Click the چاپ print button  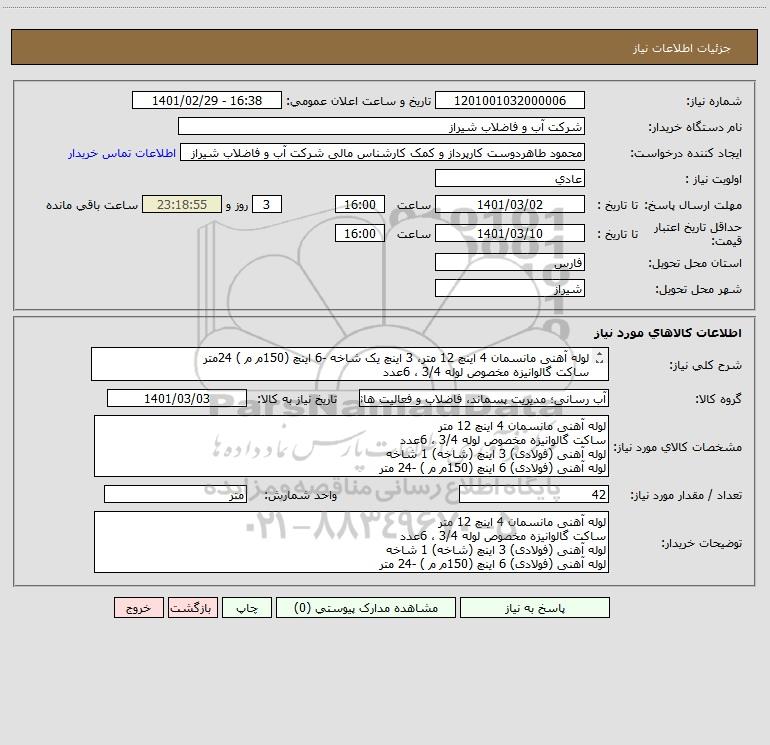[x=247, y=608]
